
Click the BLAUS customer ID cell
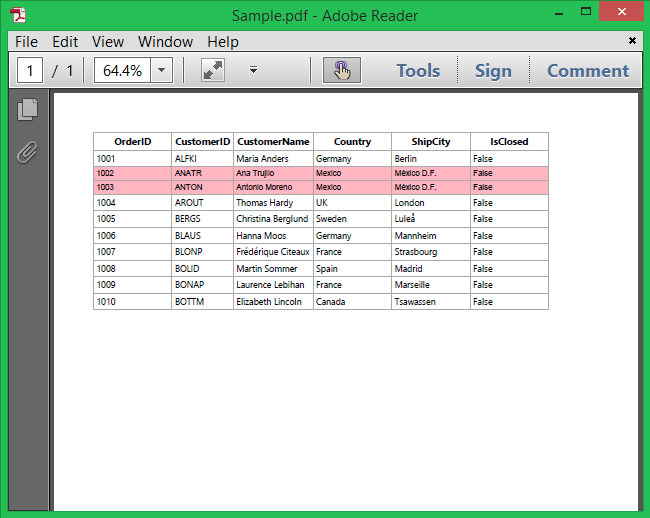202,236
